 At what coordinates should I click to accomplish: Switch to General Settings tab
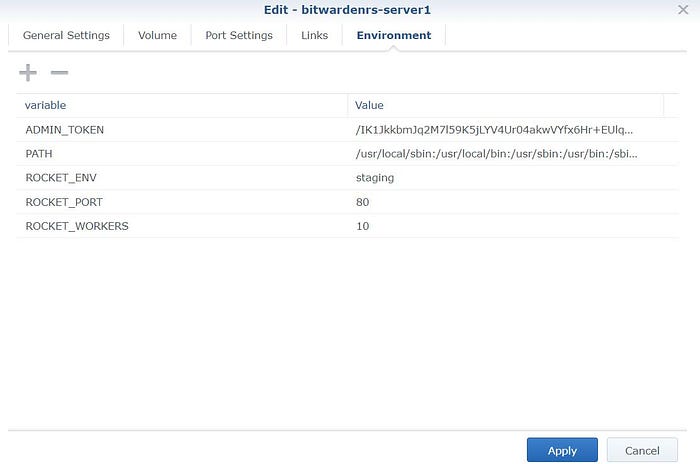coord(66,35)
